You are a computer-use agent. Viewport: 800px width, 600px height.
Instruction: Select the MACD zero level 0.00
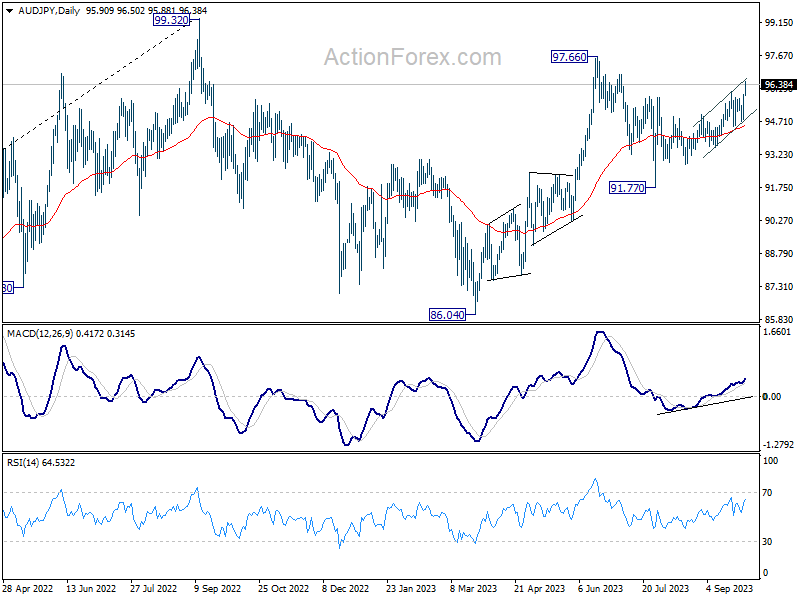[771, 396]
